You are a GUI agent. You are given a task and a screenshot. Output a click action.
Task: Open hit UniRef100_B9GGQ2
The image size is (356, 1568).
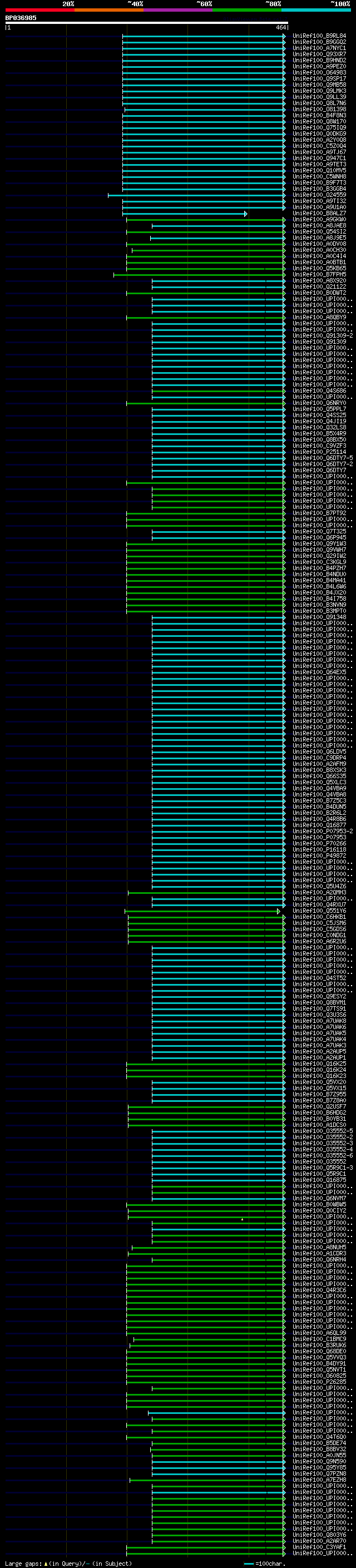click(x=319, y=42)
